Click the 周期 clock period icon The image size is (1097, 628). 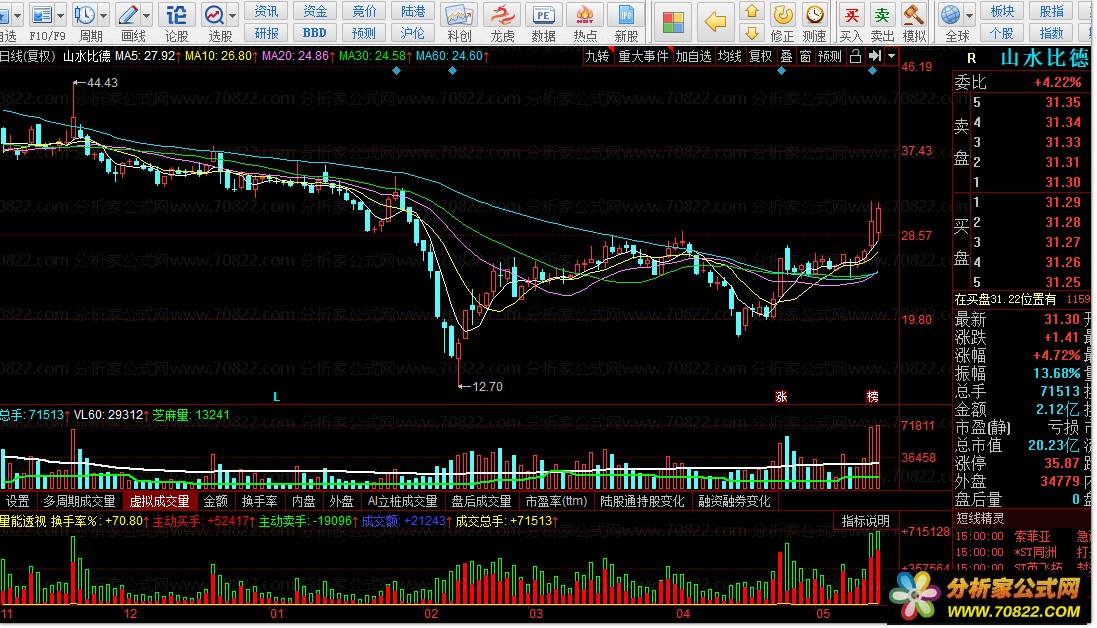[85, 14]
